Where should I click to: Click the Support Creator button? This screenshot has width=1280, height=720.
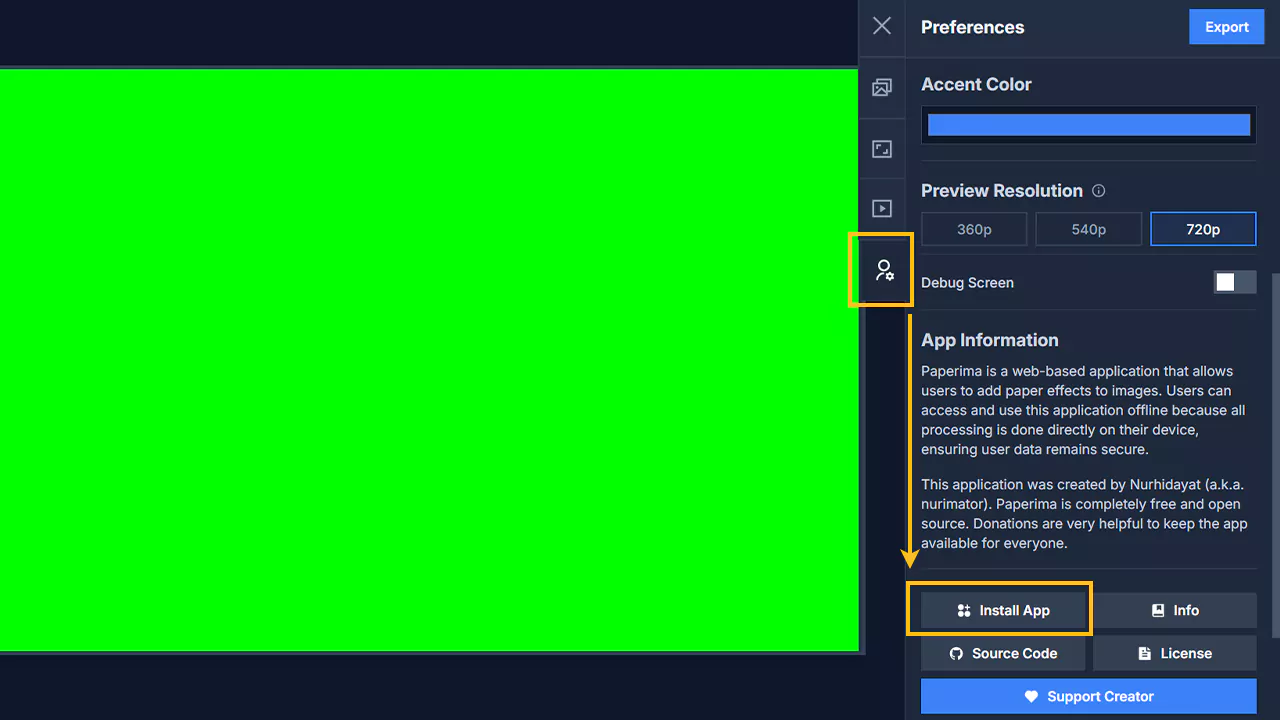click(x=1088, y=696)
